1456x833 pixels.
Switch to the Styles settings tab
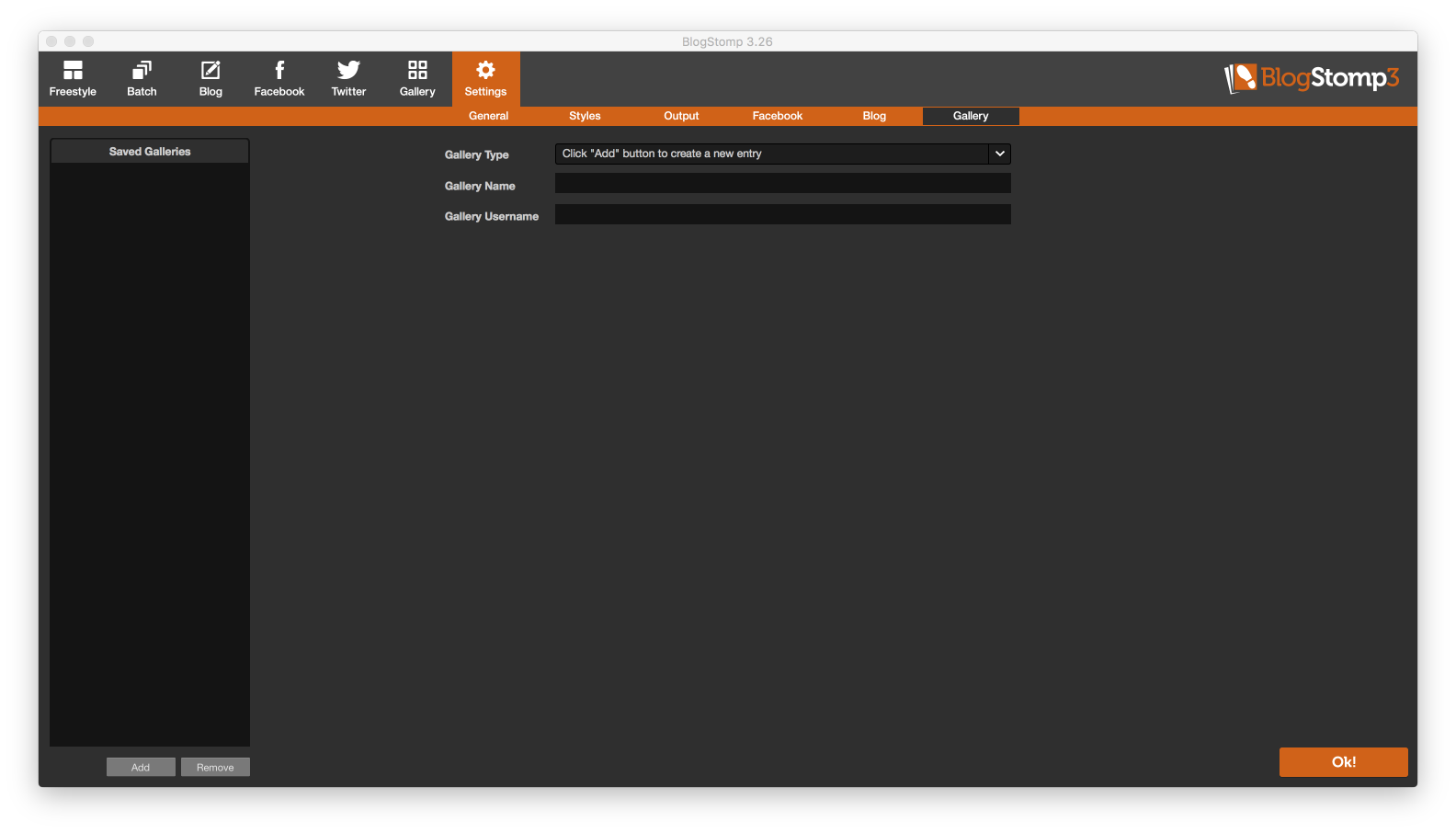585,116
